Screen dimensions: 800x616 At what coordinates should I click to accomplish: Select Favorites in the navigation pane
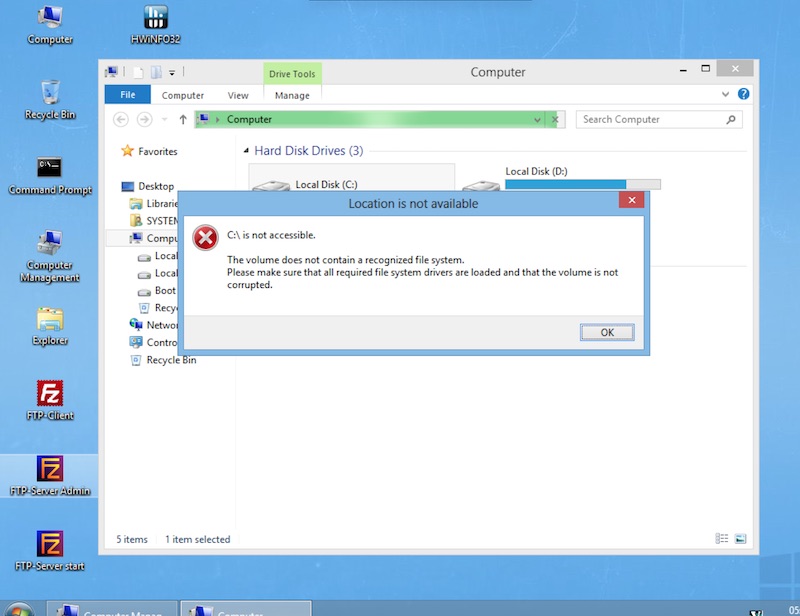pos(157,152)
